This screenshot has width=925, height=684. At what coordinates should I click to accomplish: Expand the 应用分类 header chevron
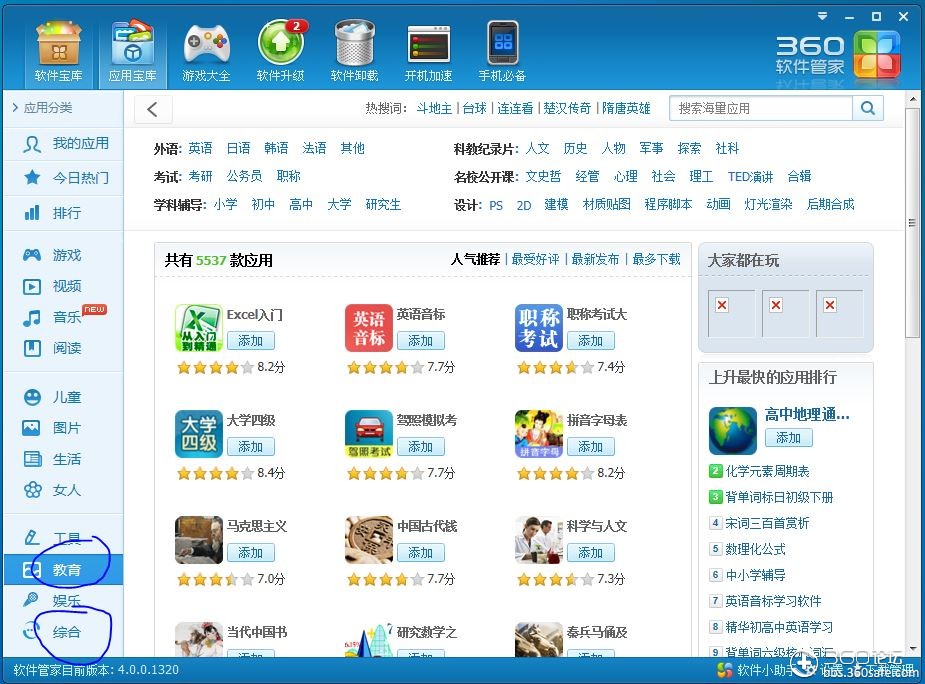[15, 107]
